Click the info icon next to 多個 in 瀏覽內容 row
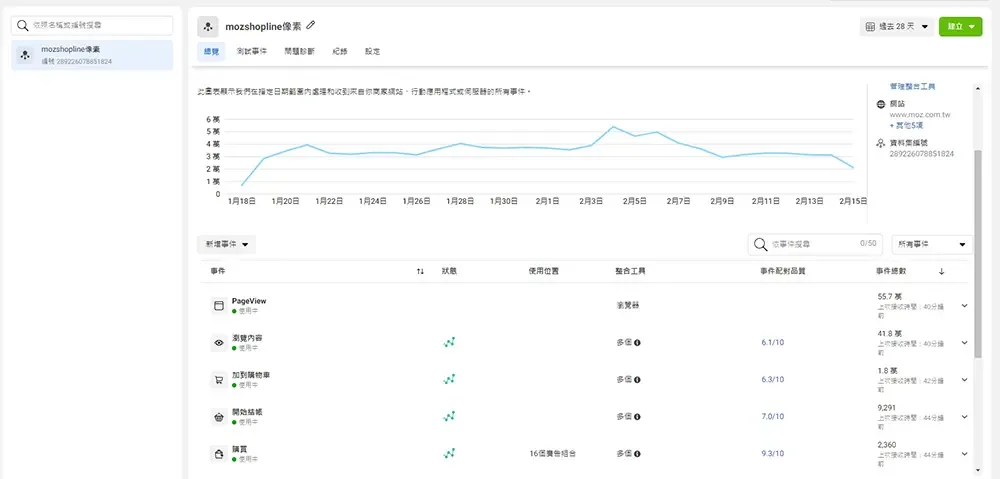The height and width of the screenshot is (479, 1000). click(637, 343)
